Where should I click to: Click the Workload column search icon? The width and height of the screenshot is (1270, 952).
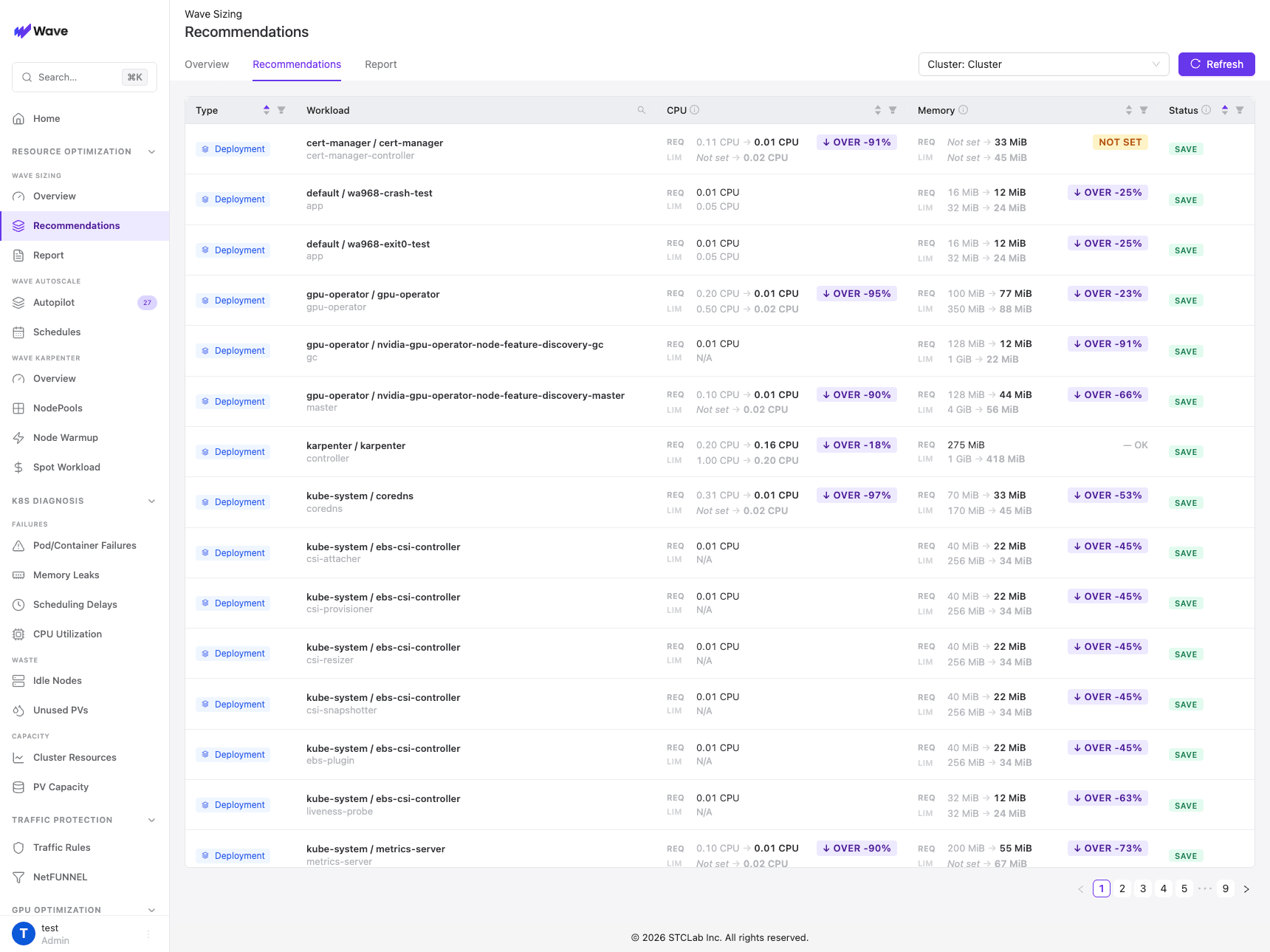click(x=642, y=110)
